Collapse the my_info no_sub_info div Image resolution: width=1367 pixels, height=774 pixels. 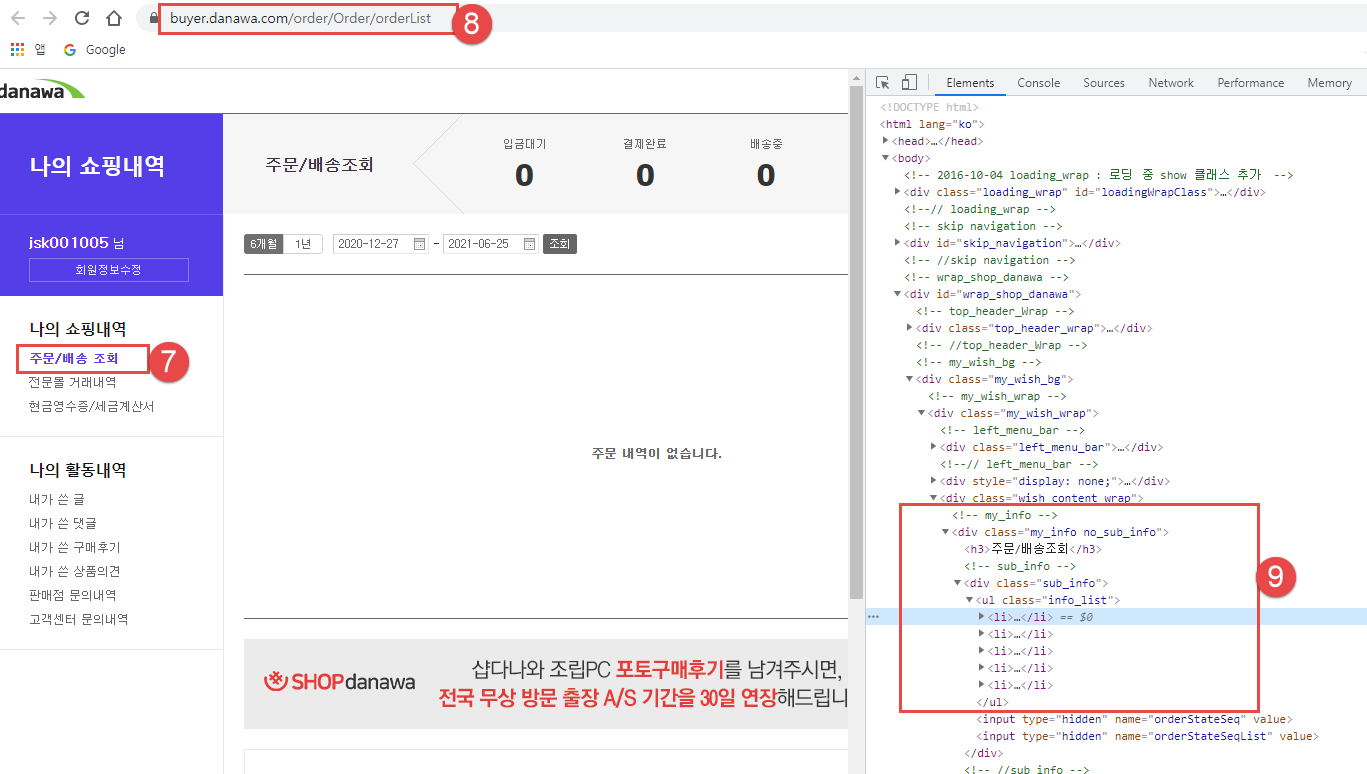pyautogui.click(x=946, y=532)
